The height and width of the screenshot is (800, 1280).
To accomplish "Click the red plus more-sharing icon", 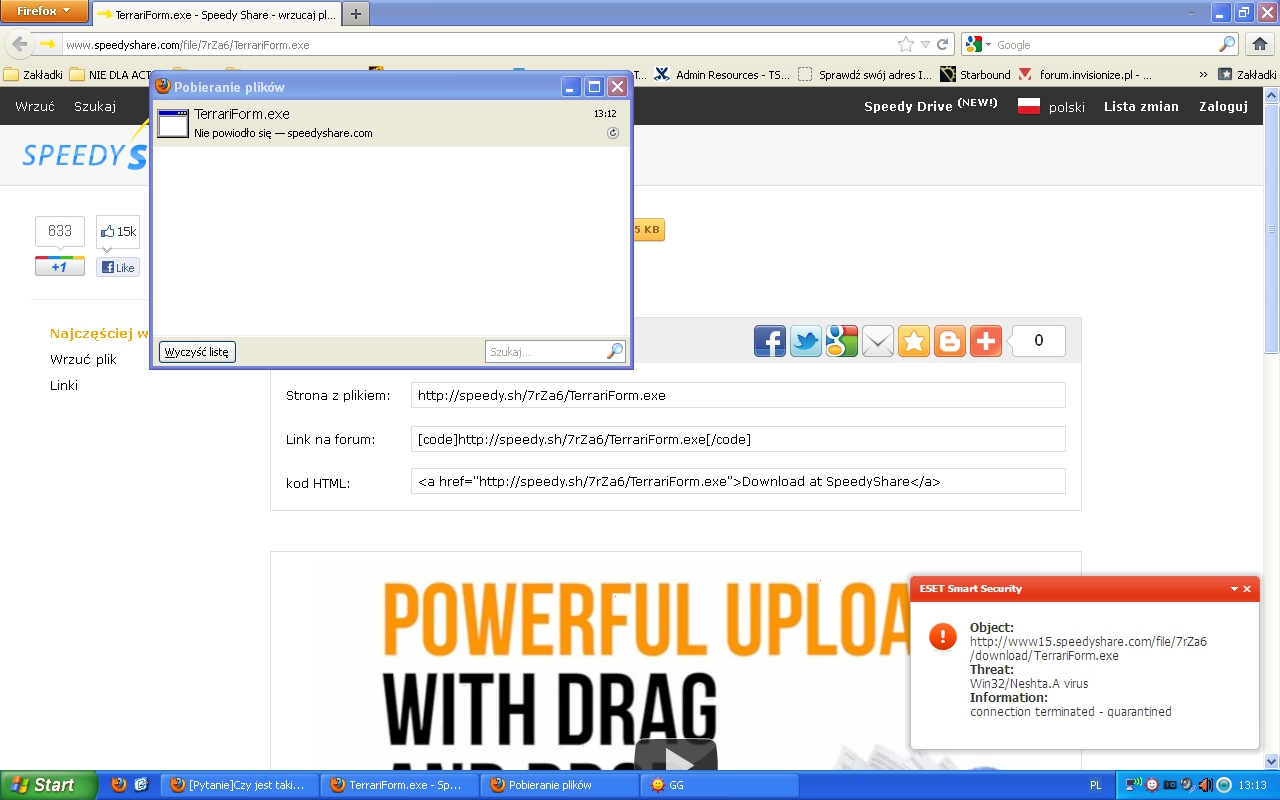I will tap(986, 341).
